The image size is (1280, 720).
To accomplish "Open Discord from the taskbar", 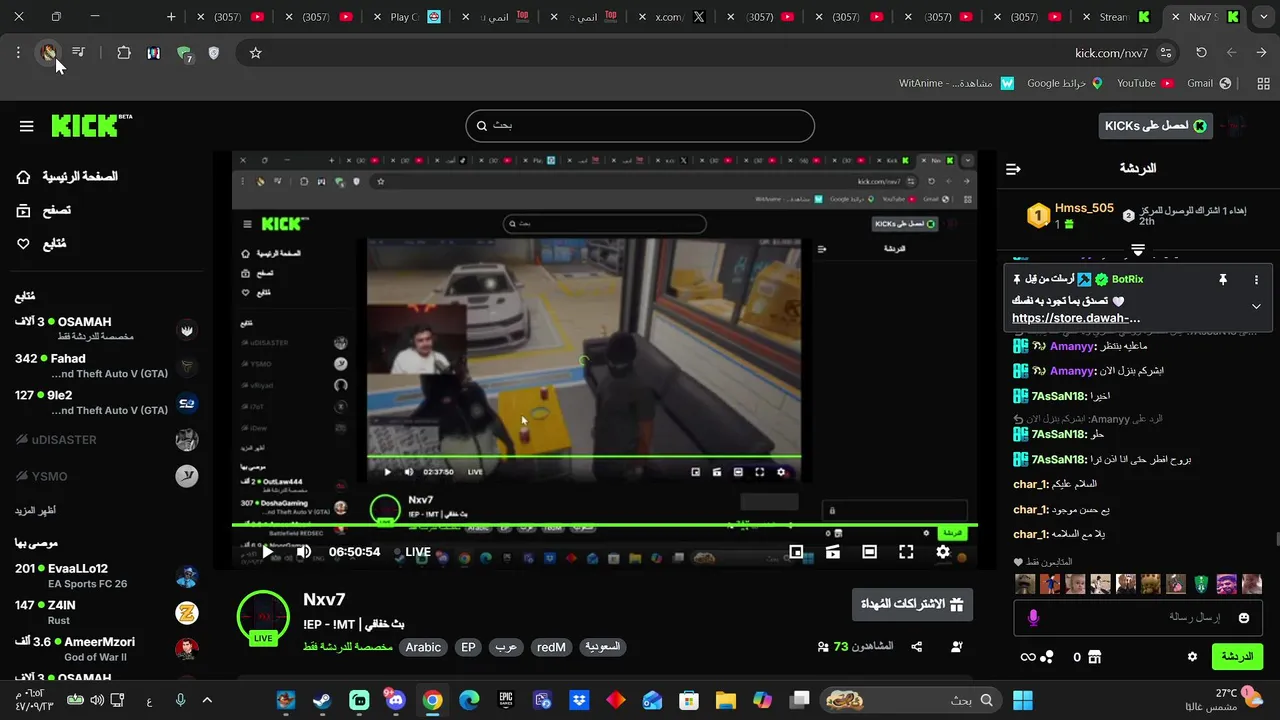I will click(396, 700).
